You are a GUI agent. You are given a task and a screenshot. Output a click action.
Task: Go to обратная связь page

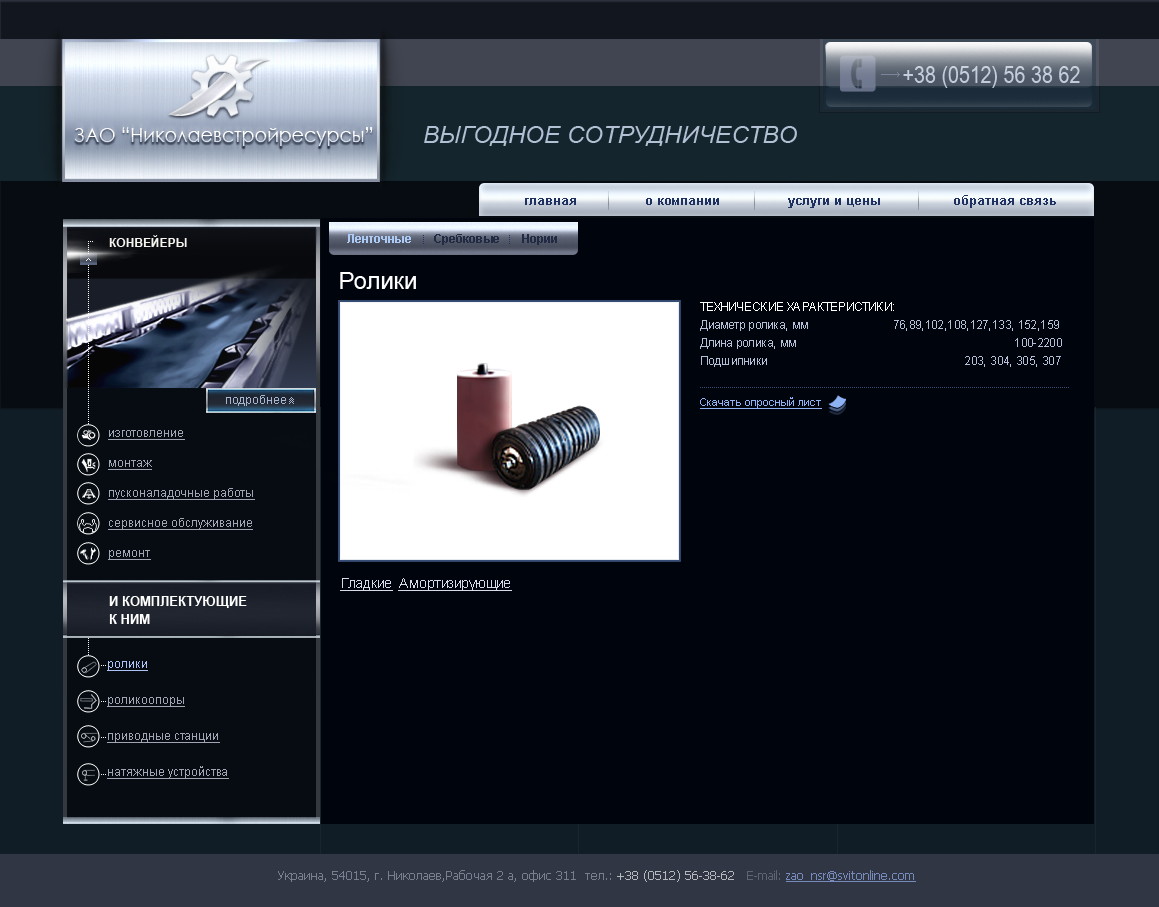pyautogui.click(x=1004, y=201)
